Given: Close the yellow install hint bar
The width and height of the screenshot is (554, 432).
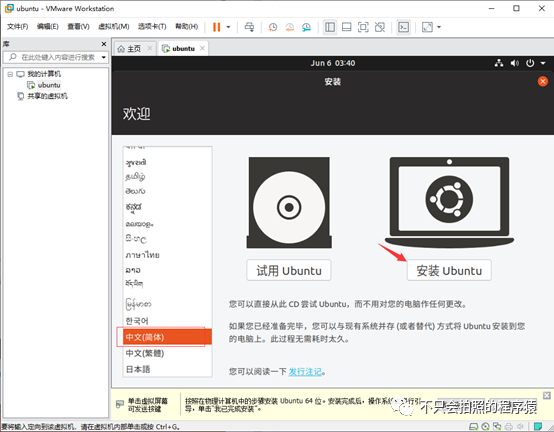Looking at the screenshot, I should click(x=547, y=395).
